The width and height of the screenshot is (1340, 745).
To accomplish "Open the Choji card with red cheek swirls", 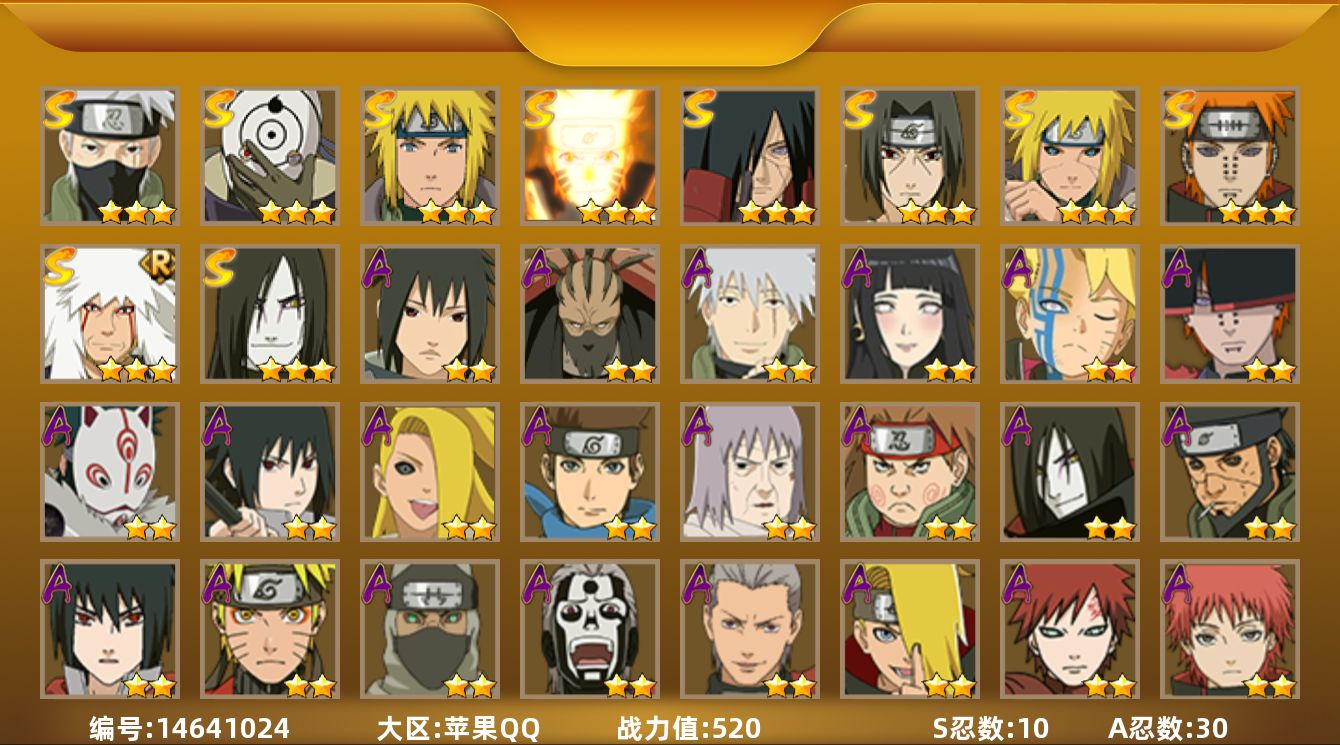I will click(x=910, y=472).
